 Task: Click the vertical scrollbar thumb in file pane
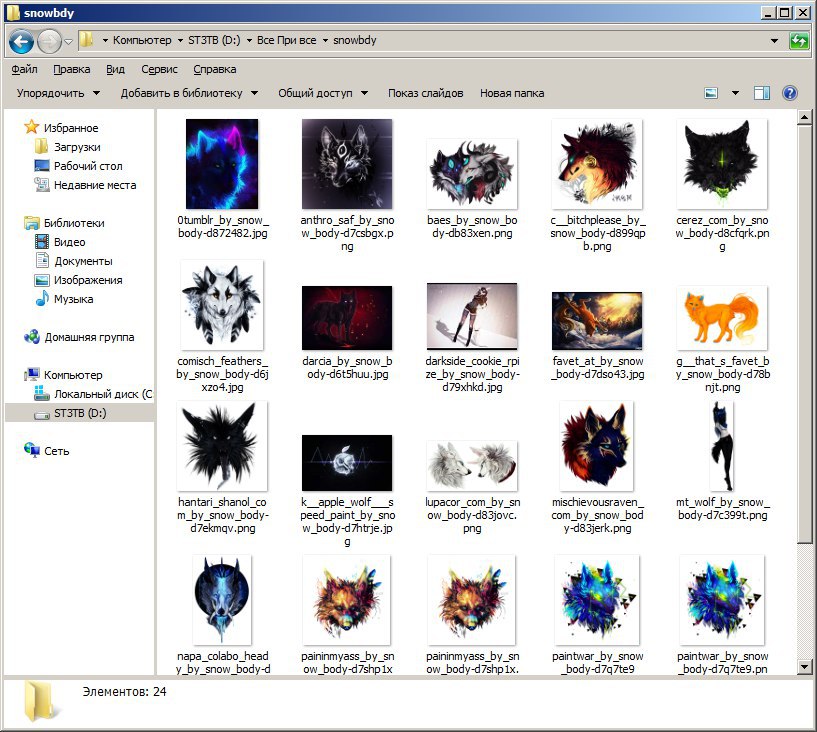804,334
